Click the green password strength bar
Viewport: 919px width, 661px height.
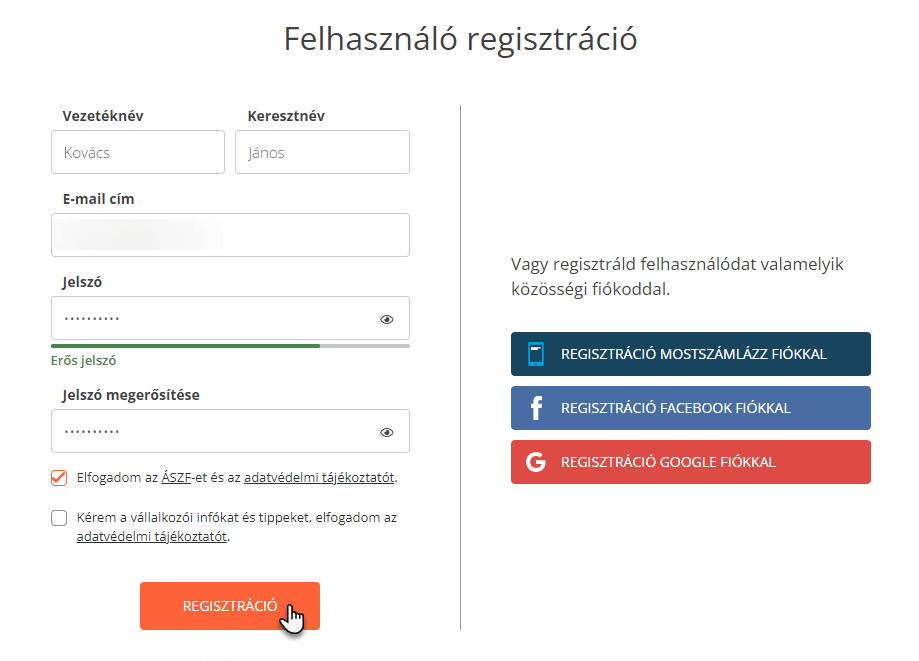click(185, 346)
